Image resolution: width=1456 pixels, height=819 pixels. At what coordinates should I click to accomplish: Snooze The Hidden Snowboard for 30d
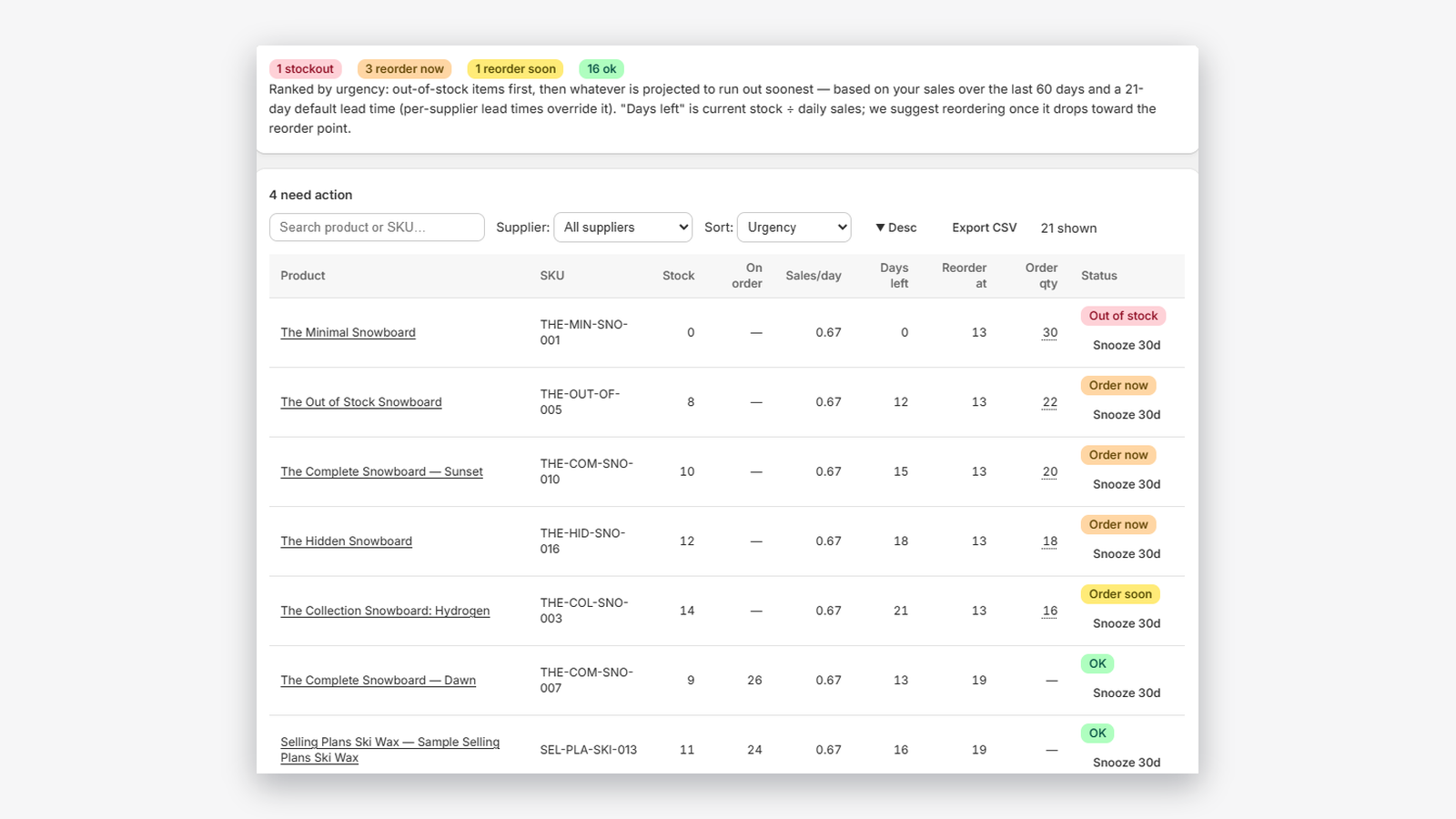point(1127,554)
